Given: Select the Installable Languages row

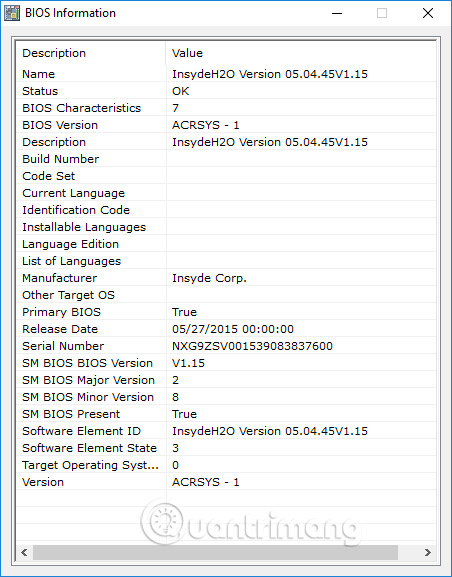Looking at the screenshot, I should click(x=226, y=227).
